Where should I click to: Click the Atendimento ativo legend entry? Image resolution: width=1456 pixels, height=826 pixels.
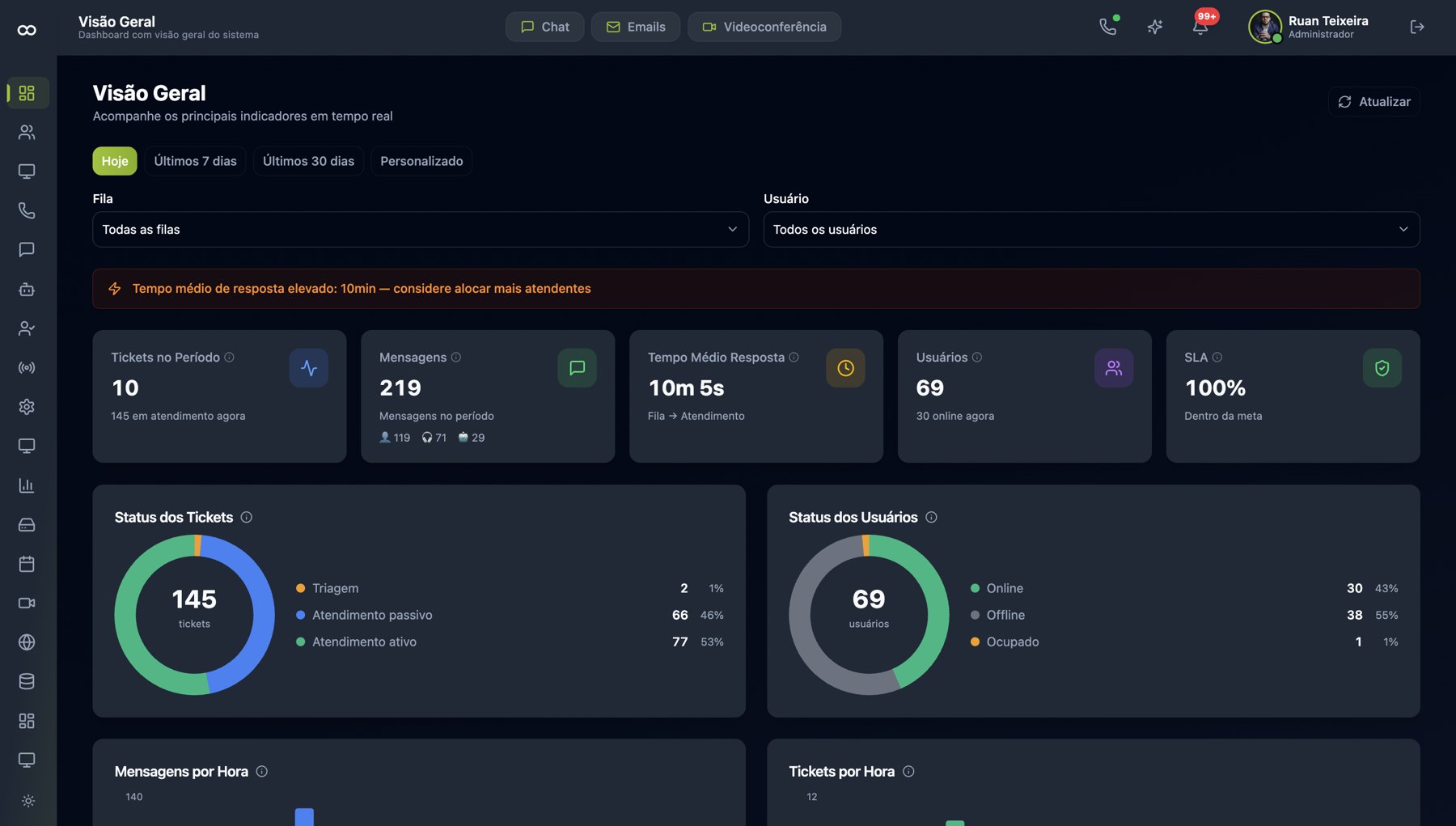510,642
